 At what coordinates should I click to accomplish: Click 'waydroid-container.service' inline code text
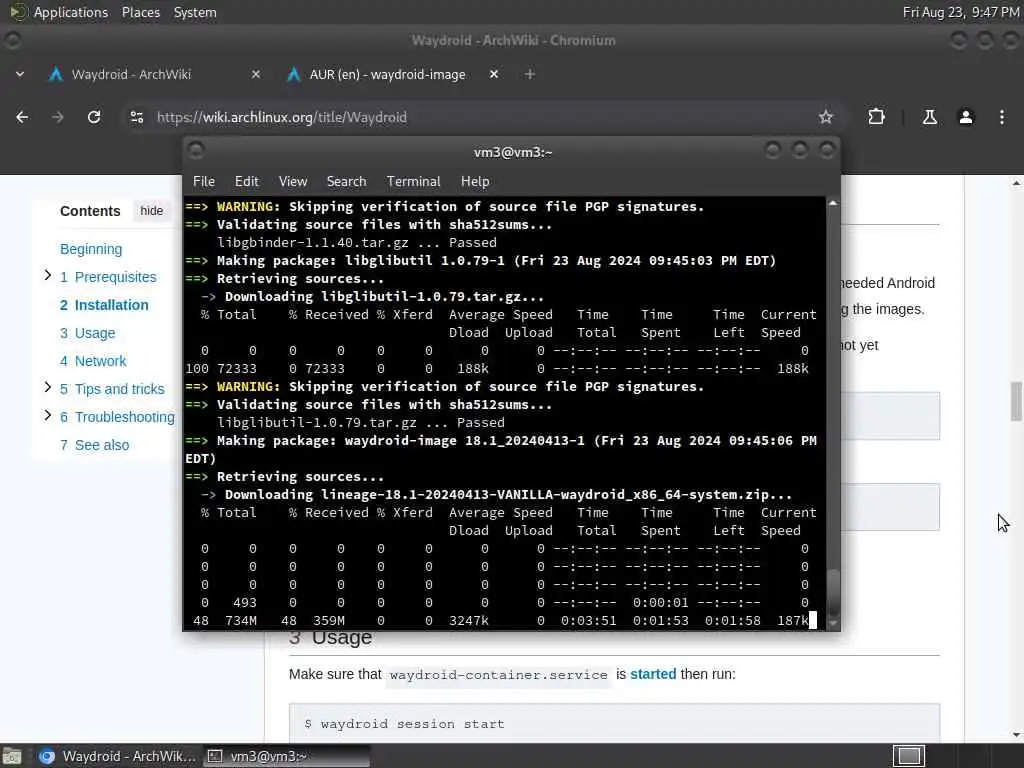pyautogui.click(x=499, y=675)
